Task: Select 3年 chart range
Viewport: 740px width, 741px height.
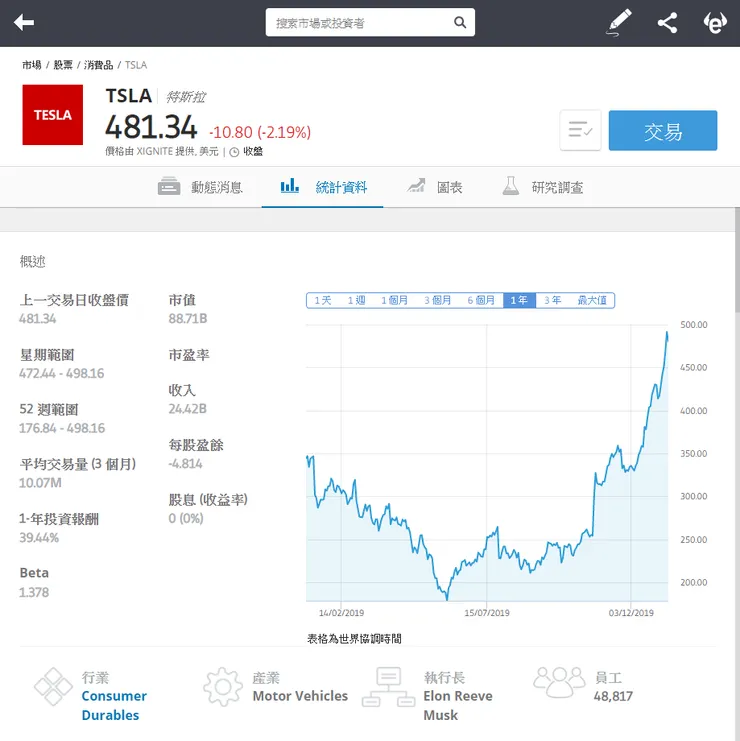Action: pos(552,301)
